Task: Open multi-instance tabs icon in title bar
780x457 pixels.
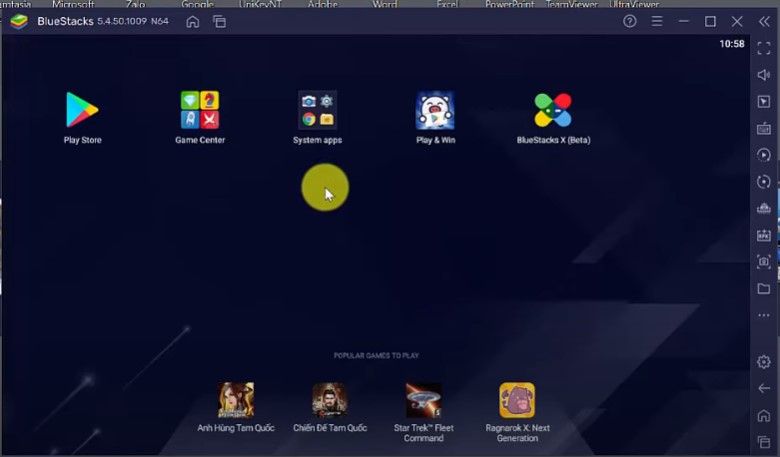Action: 219,22
